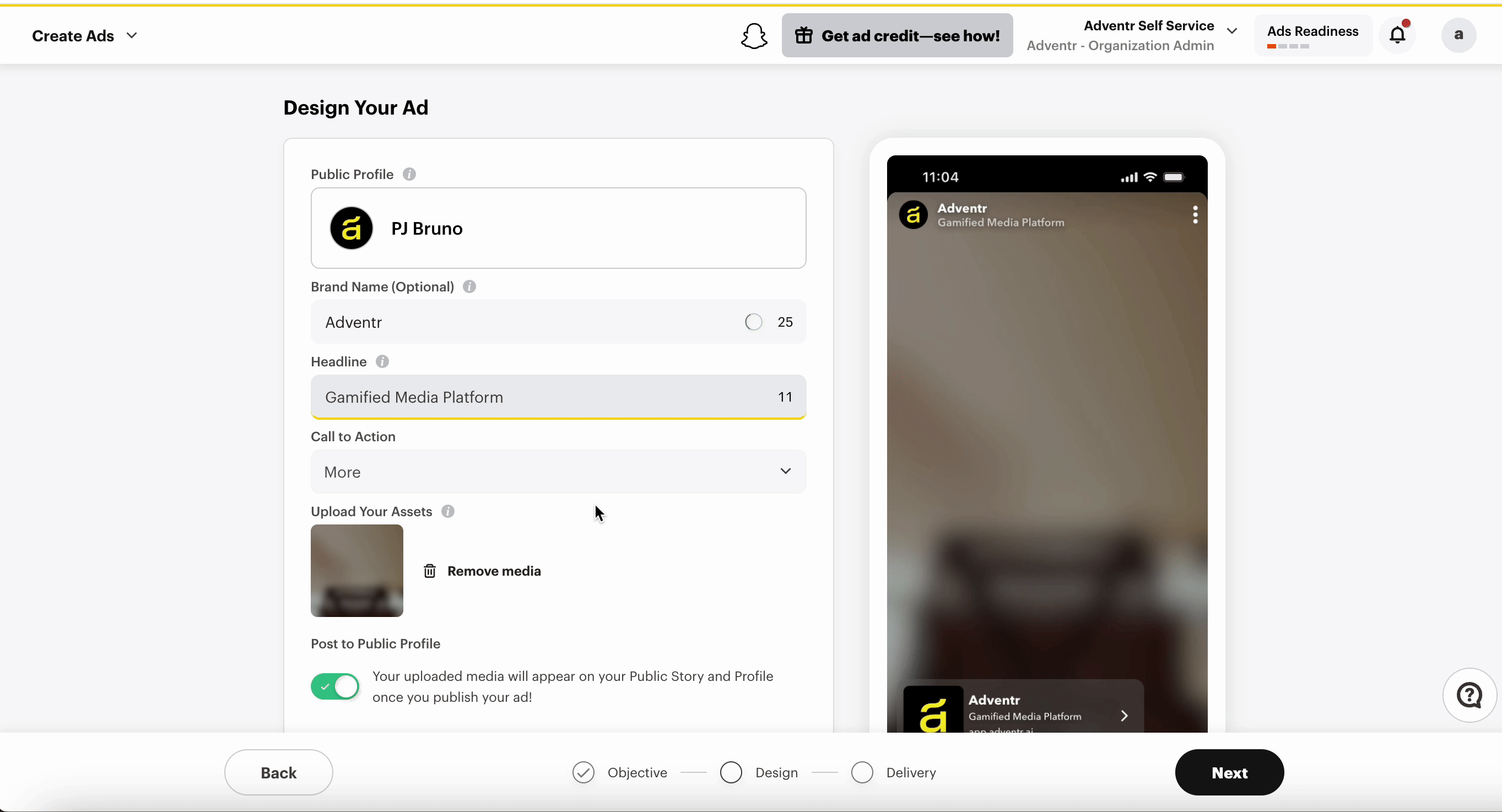Click the Headline text field
1502x812 pixels.
pyautogui.click(x=558, y=397)
